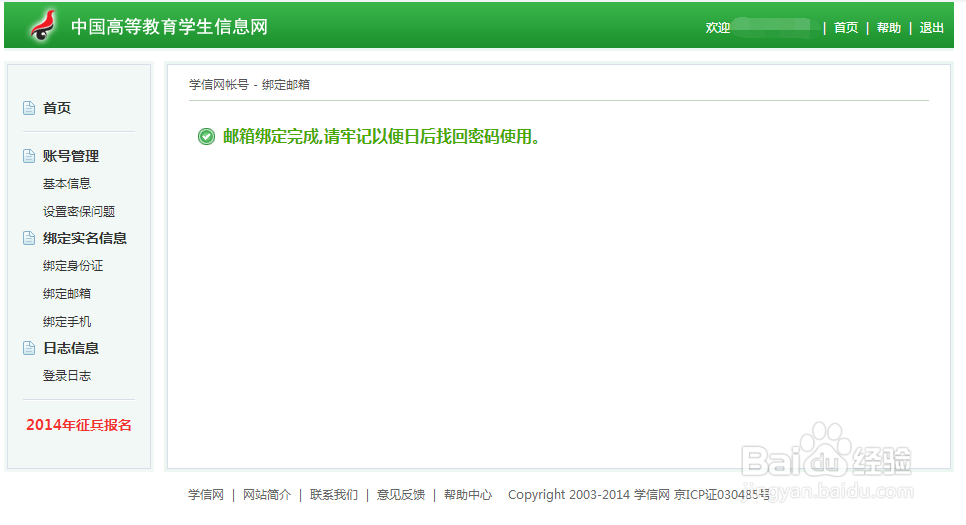966x525 pixels.
Task: Open 绑定邮箱 in sidebar
Action: point(67,293)
